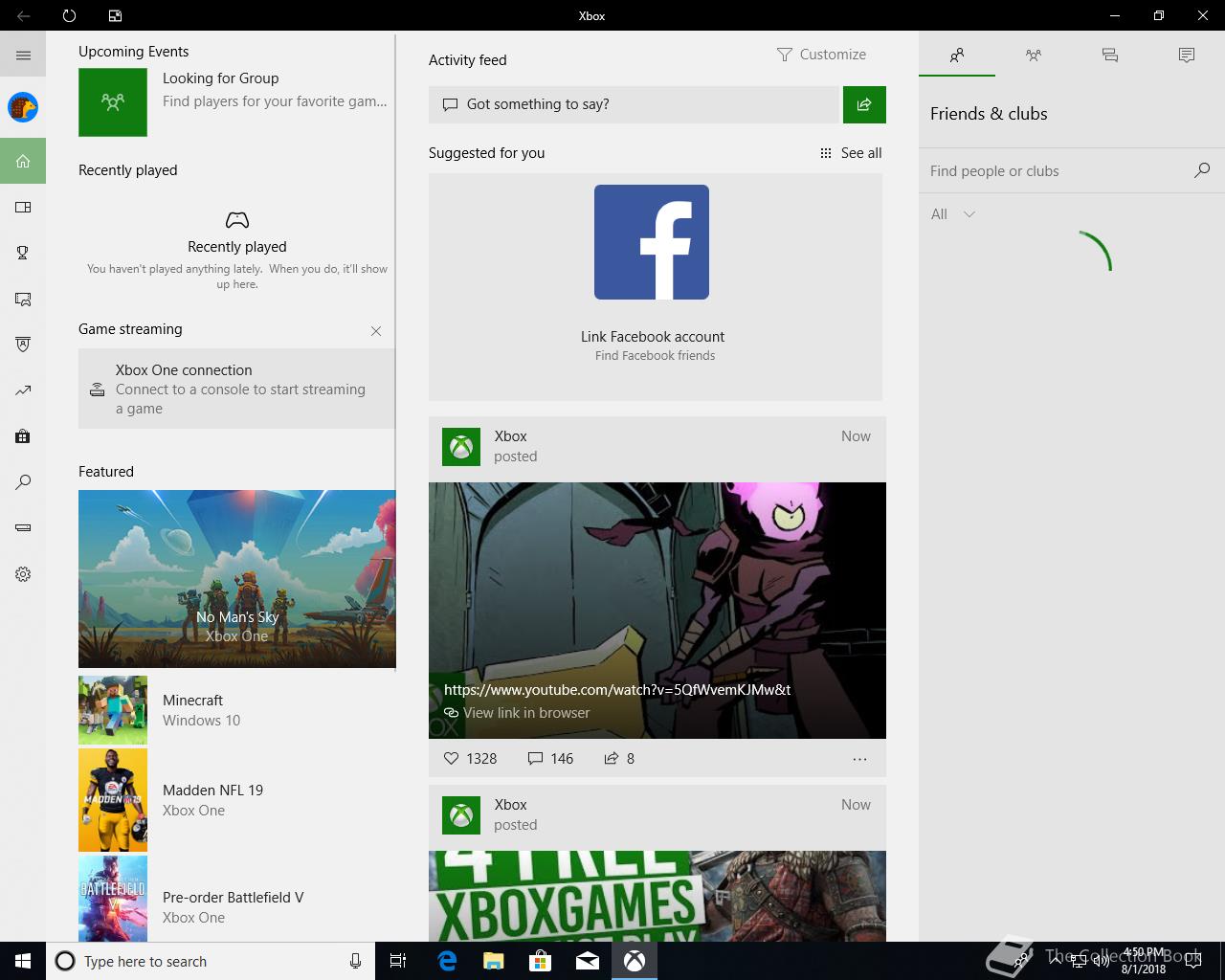Open File Explorer from taskbar
This screenshot has height=980, width=1225.
[493, 961]
